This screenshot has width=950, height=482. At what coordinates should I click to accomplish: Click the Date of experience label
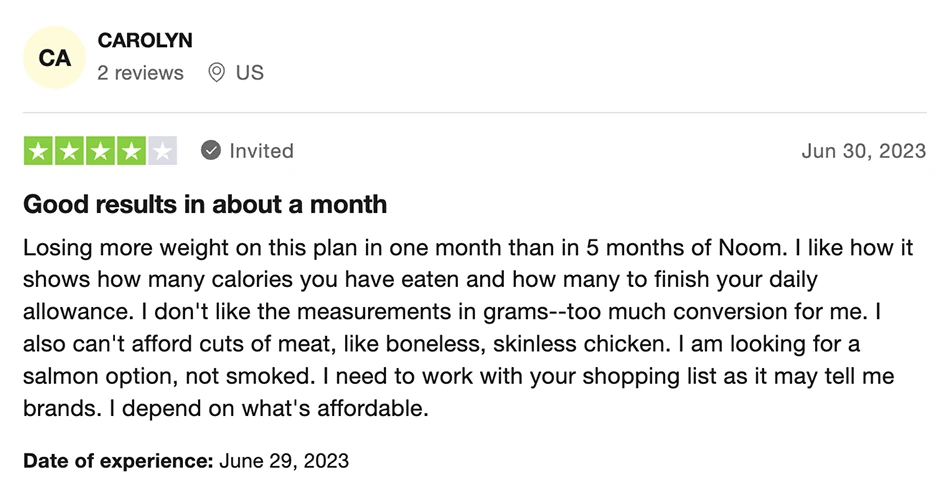tap(118, 461)
